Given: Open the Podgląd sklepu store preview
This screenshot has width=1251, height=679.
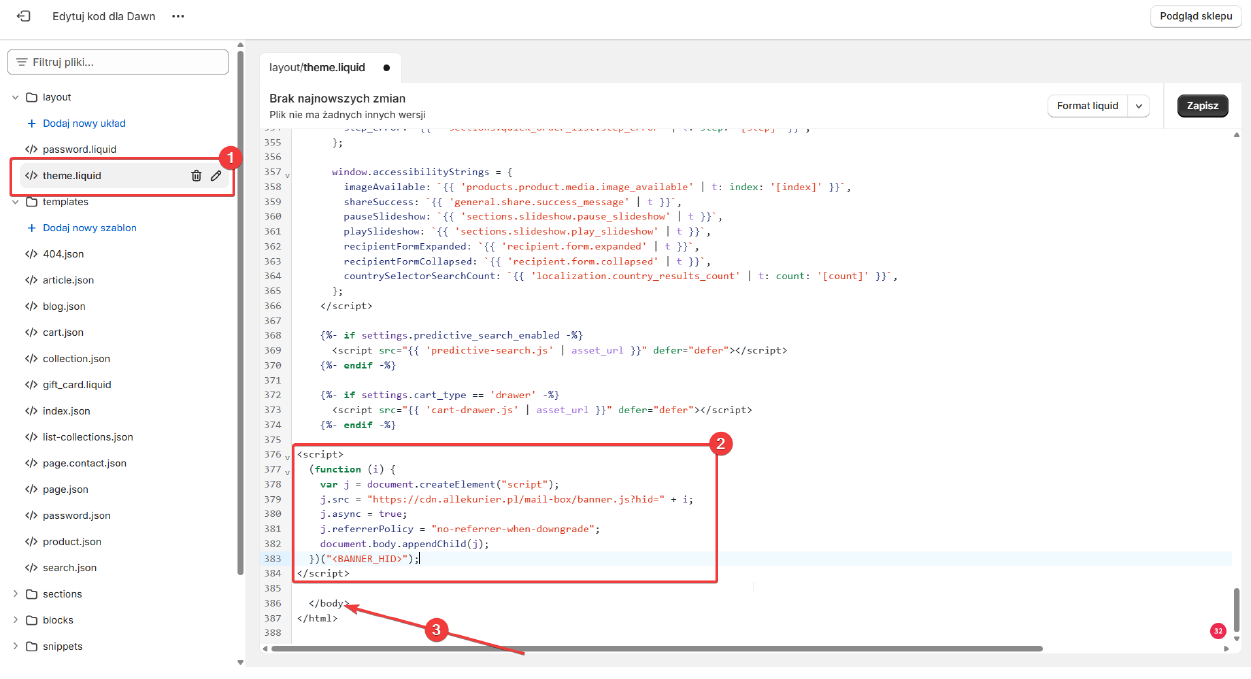Looking at the screenshot, I should click(x=1195, y=16).
